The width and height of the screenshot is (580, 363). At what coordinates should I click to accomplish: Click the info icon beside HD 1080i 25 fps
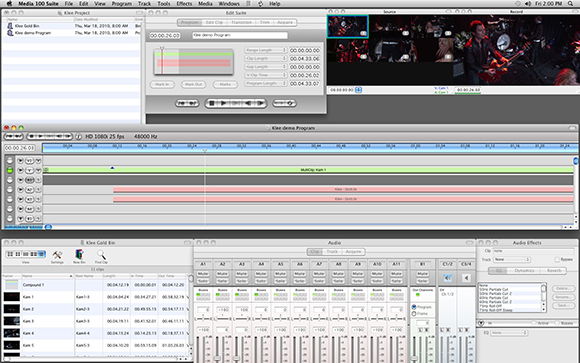coord(78,137)
